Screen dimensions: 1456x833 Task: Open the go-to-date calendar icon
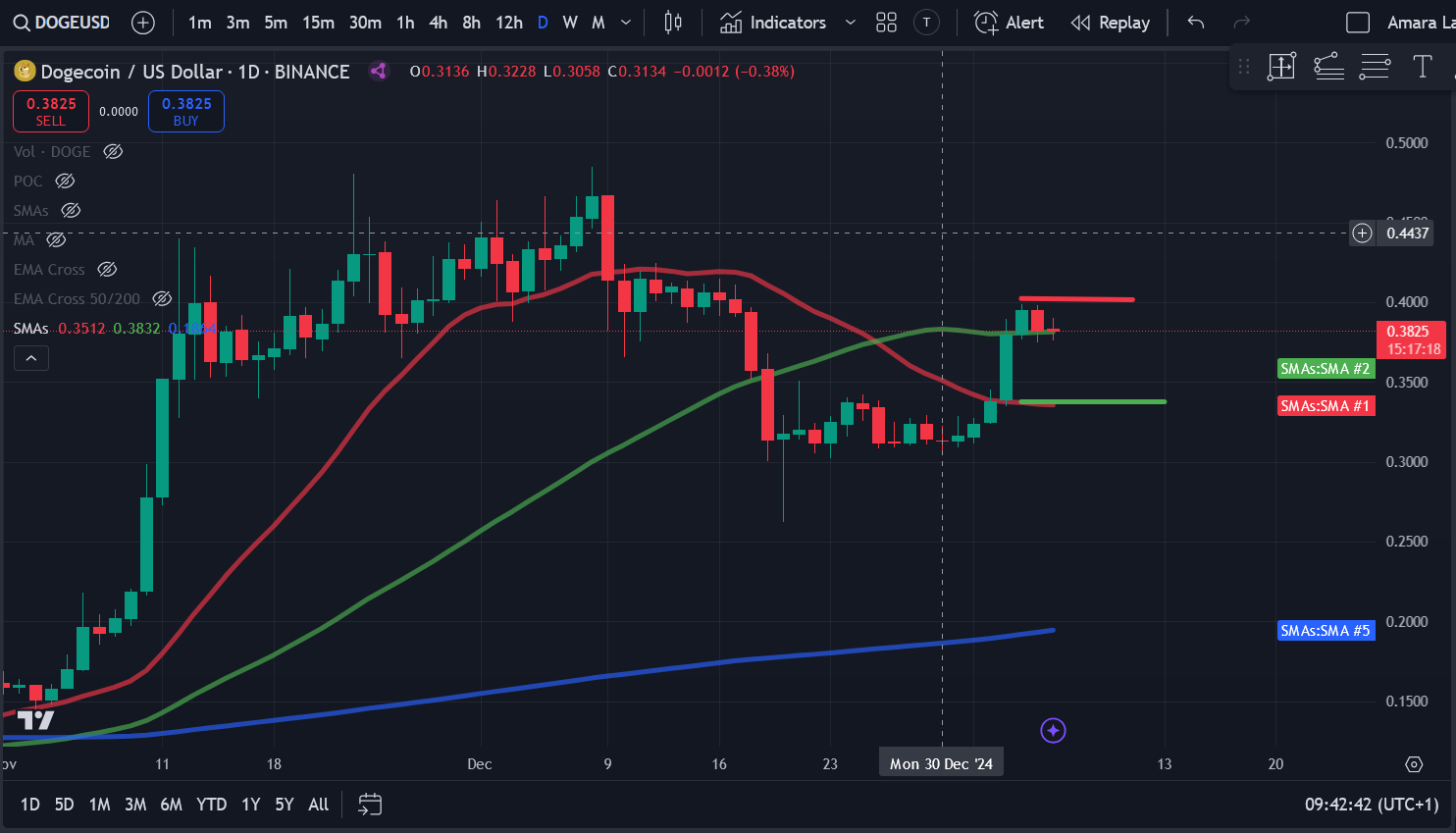tap(370, 805)
